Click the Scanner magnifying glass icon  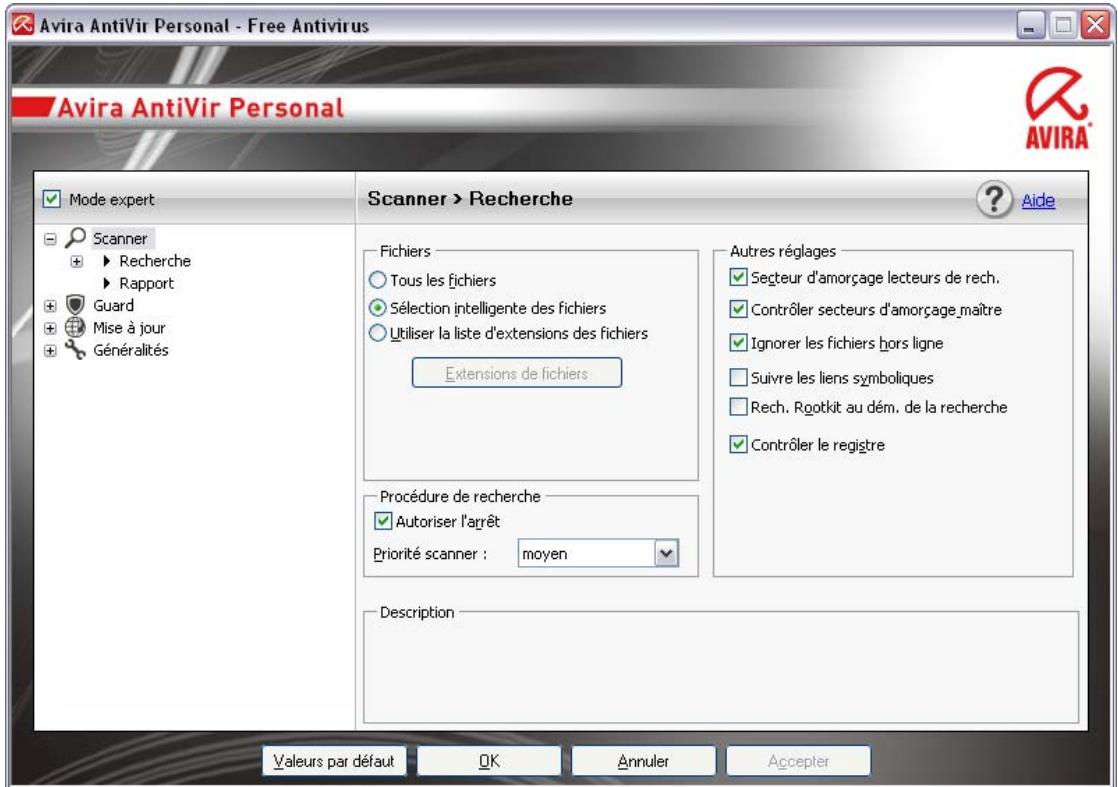pyautogui.click(x=75, y=237)
